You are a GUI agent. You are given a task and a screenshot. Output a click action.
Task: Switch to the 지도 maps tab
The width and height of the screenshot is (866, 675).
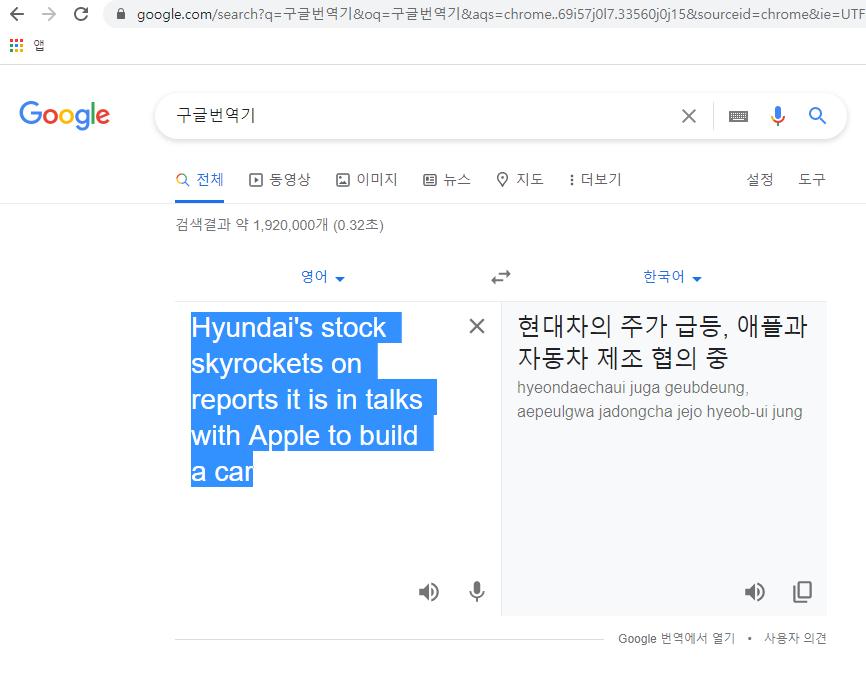pos(520,180)
